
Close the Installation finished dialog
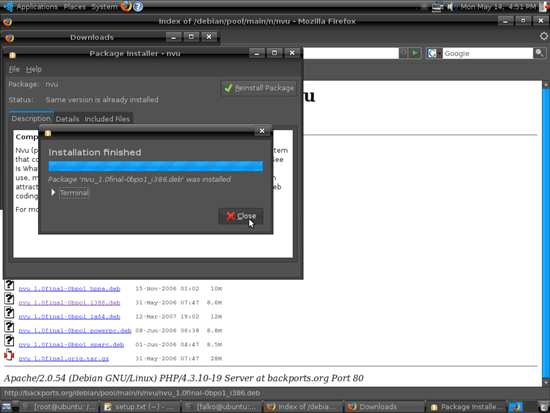pos(241,216)
